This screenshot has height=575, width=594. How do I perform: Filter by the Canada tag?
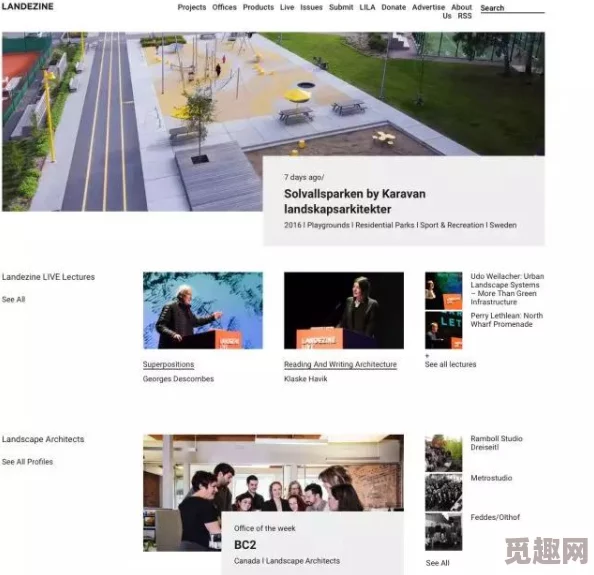[247, 561]
